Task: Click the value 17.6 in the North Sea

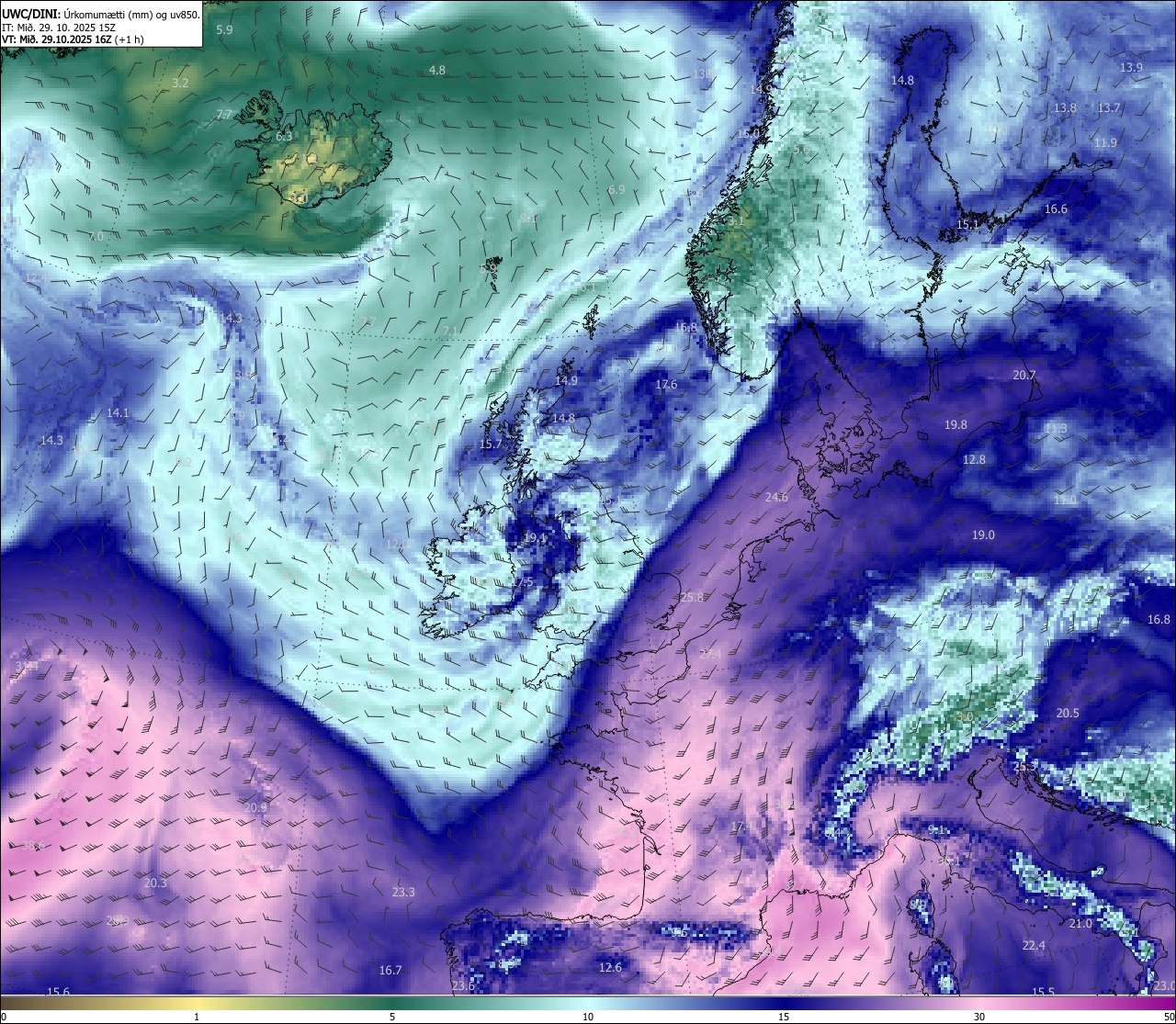Action: tap(666, 385)
